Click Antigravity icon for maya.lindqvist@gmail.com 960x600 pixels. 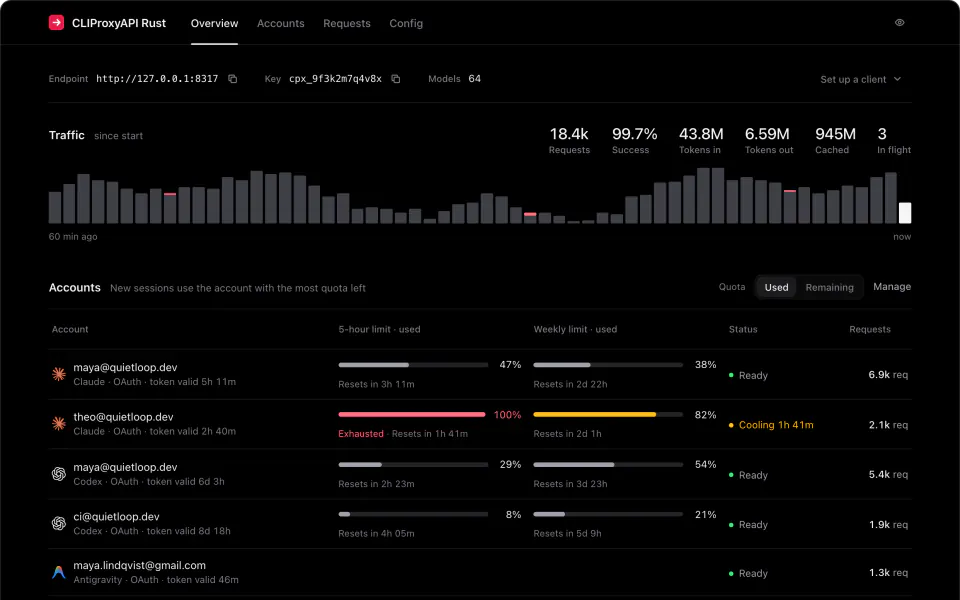point(59,572)
